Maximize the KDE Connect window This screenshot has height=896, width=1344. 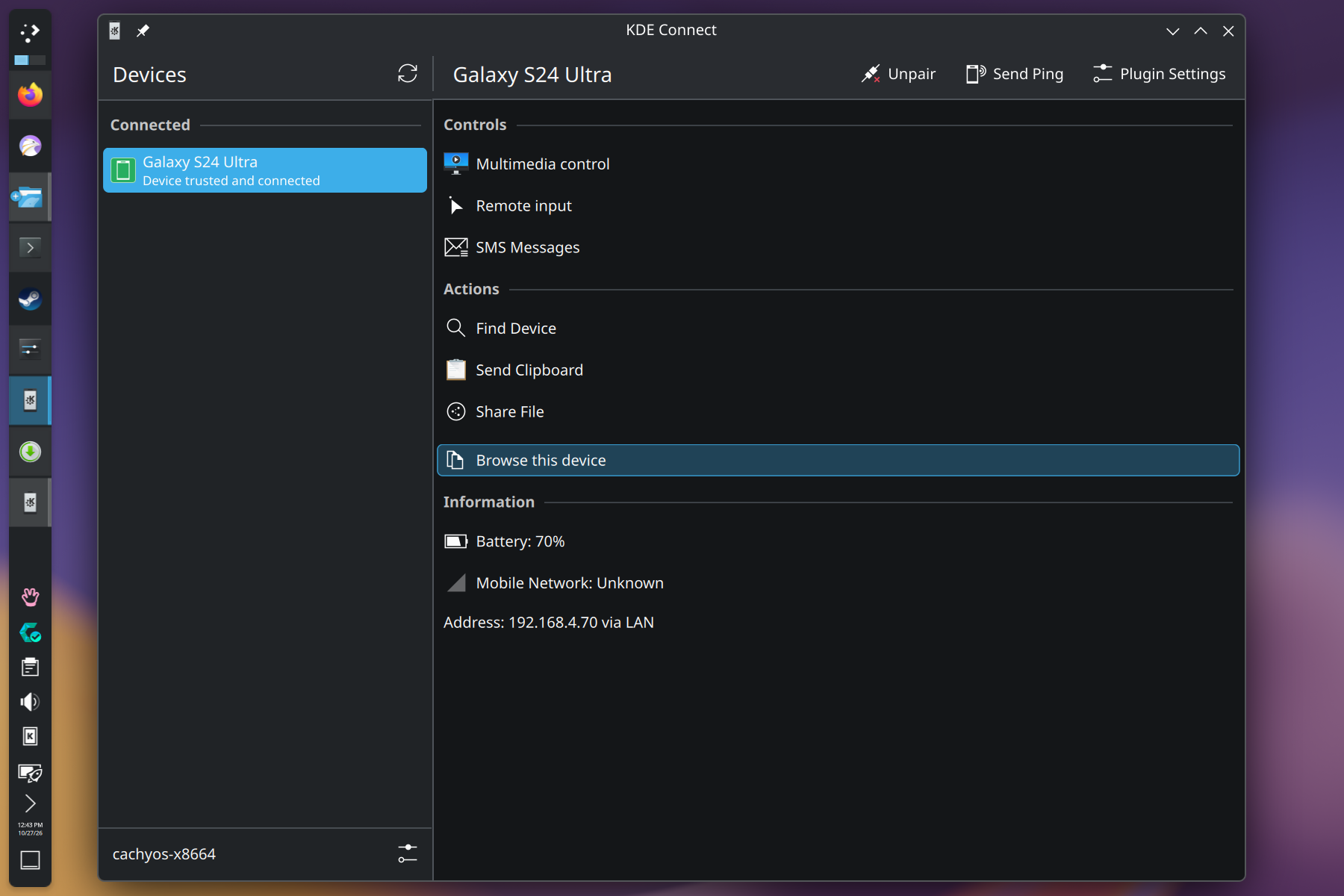coord(1201,31)
